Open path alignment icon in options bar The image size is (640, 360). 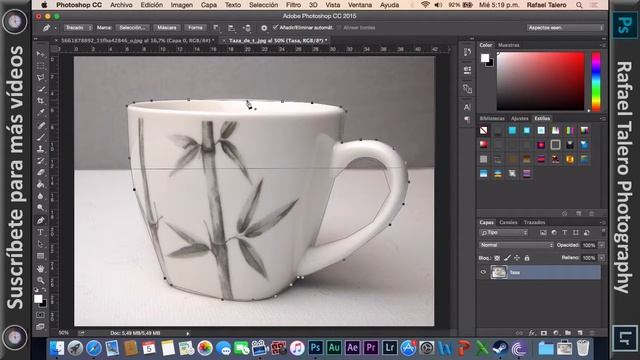pos(231,28)
